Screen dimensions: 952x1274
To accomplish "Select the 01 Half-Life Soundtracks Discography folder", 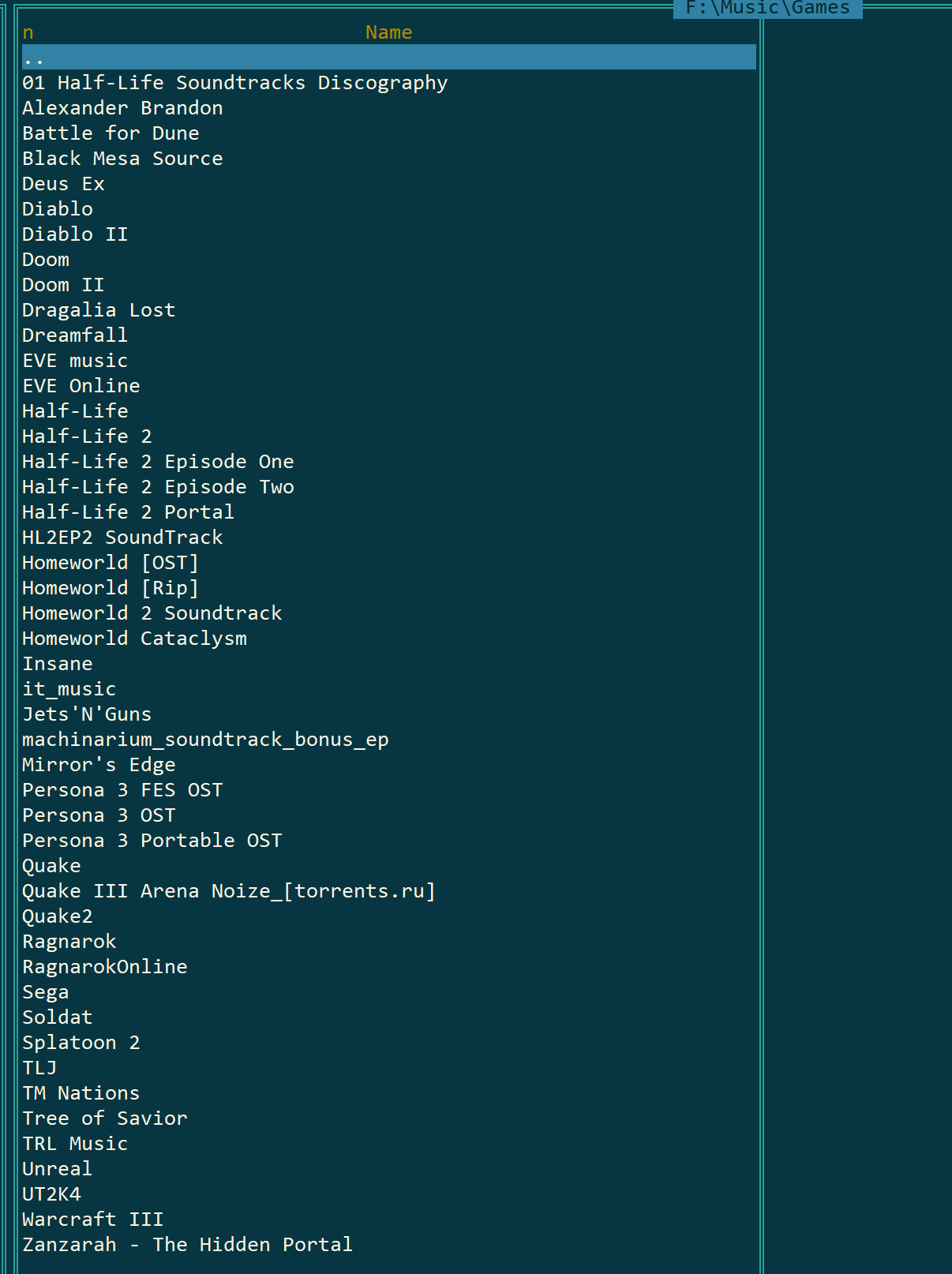I will 235,83.
